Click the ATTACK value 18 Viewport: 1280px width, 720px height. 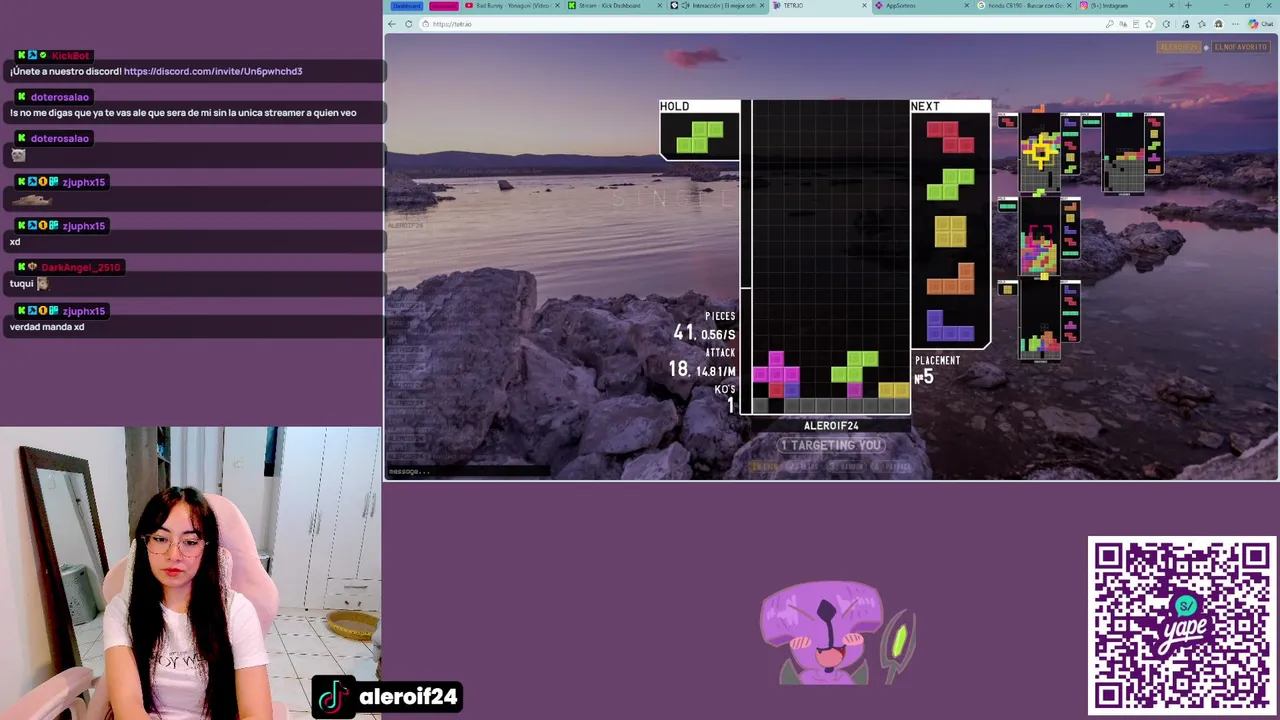pyautogui.click(x=678, y=369)
